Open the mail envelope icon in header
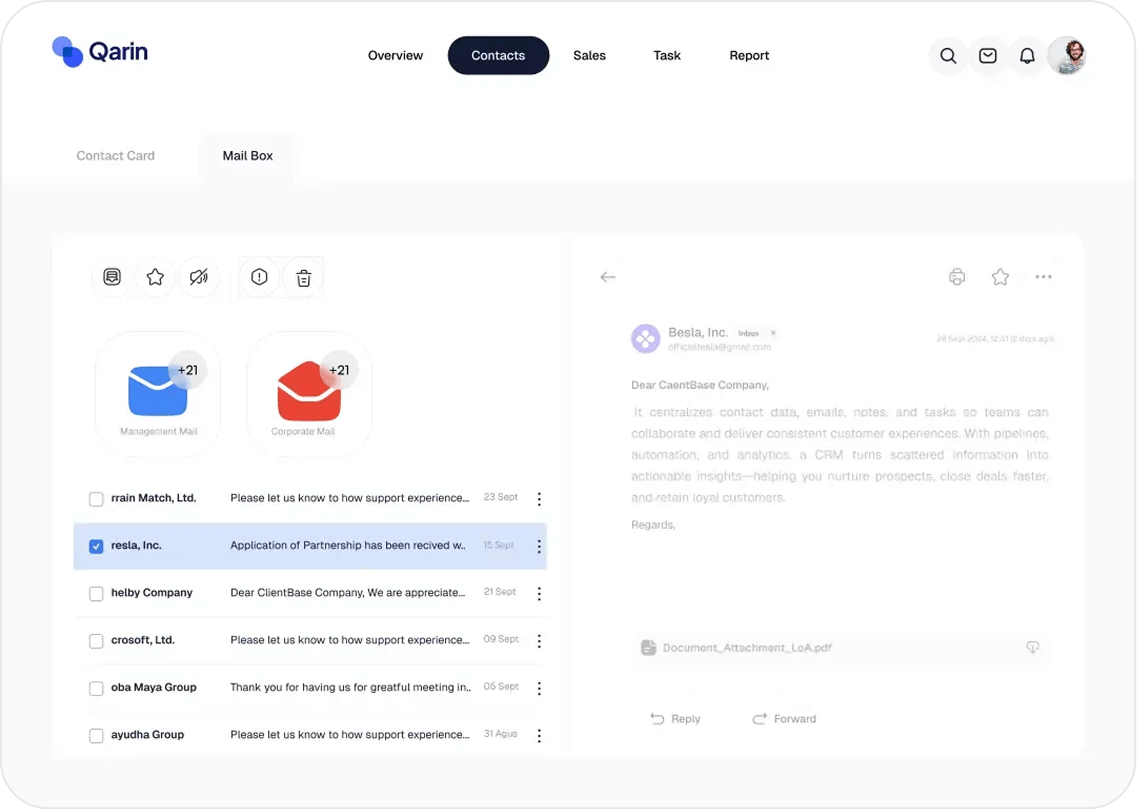 (987, 56)
